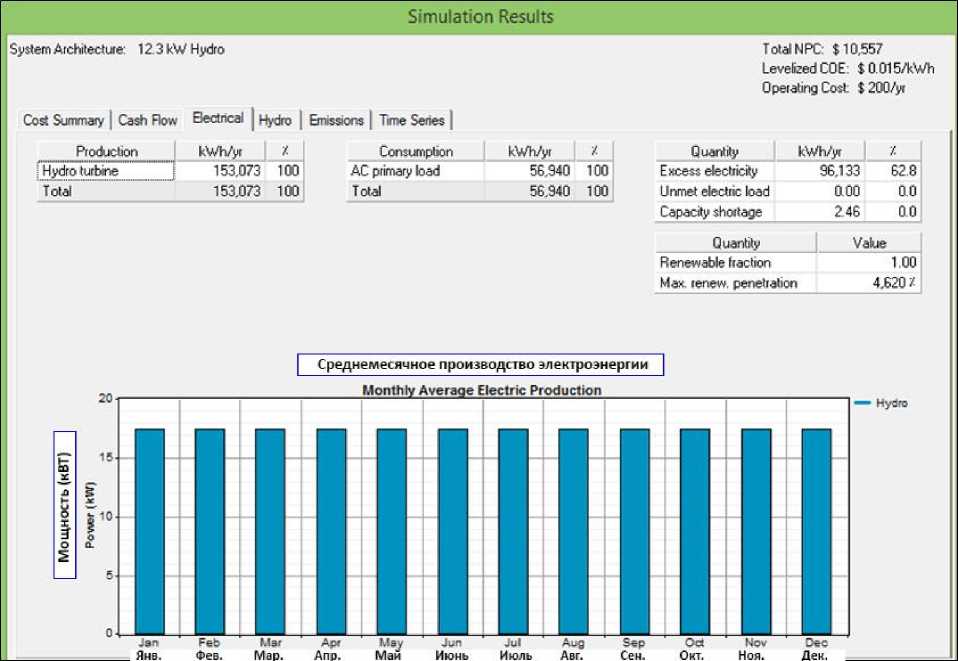Click the Renewable fraction row
This screenshot has height=661, width=958.
715,262
